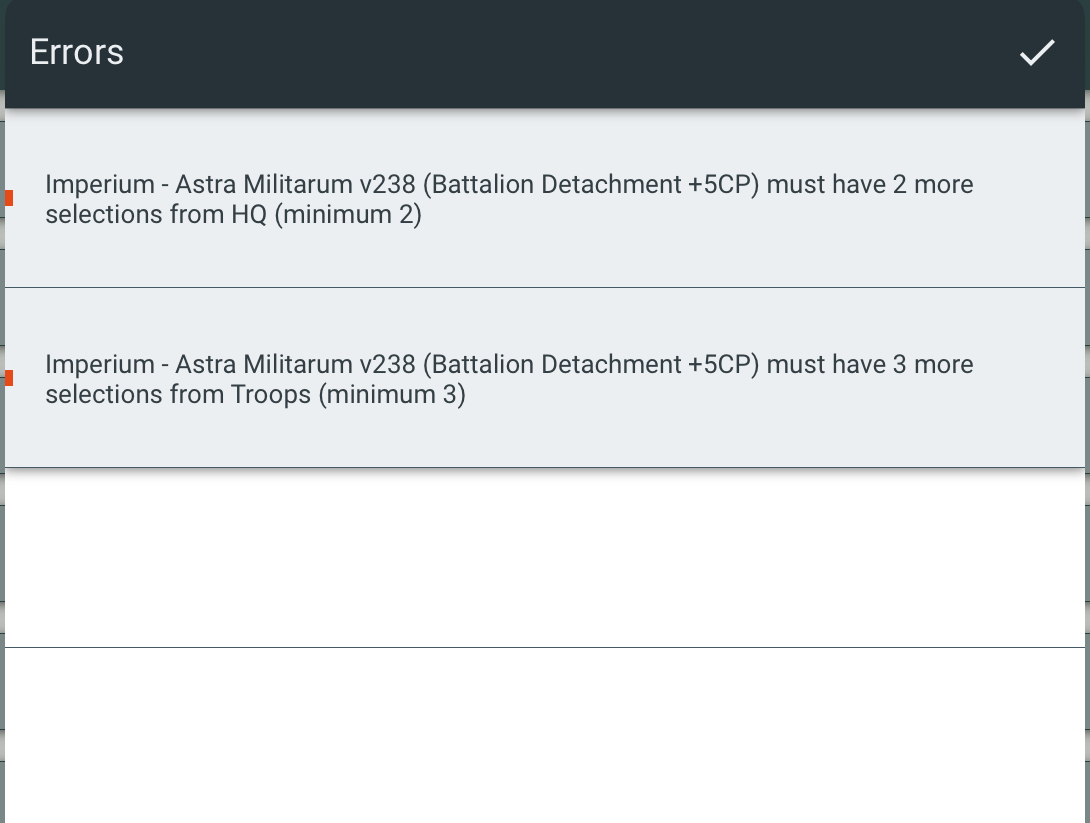
Task: Click "(minimum 3)" text in Troops error
Action: [x=392, y=395]
